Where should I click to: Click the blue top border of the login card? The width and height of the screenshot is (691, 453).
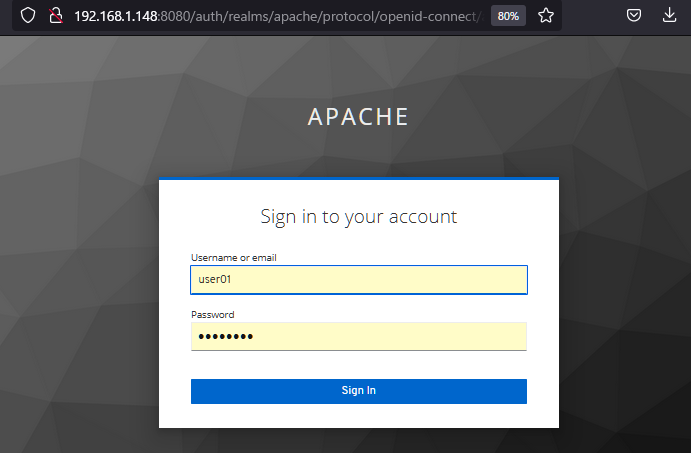click(x=358, y=179)
